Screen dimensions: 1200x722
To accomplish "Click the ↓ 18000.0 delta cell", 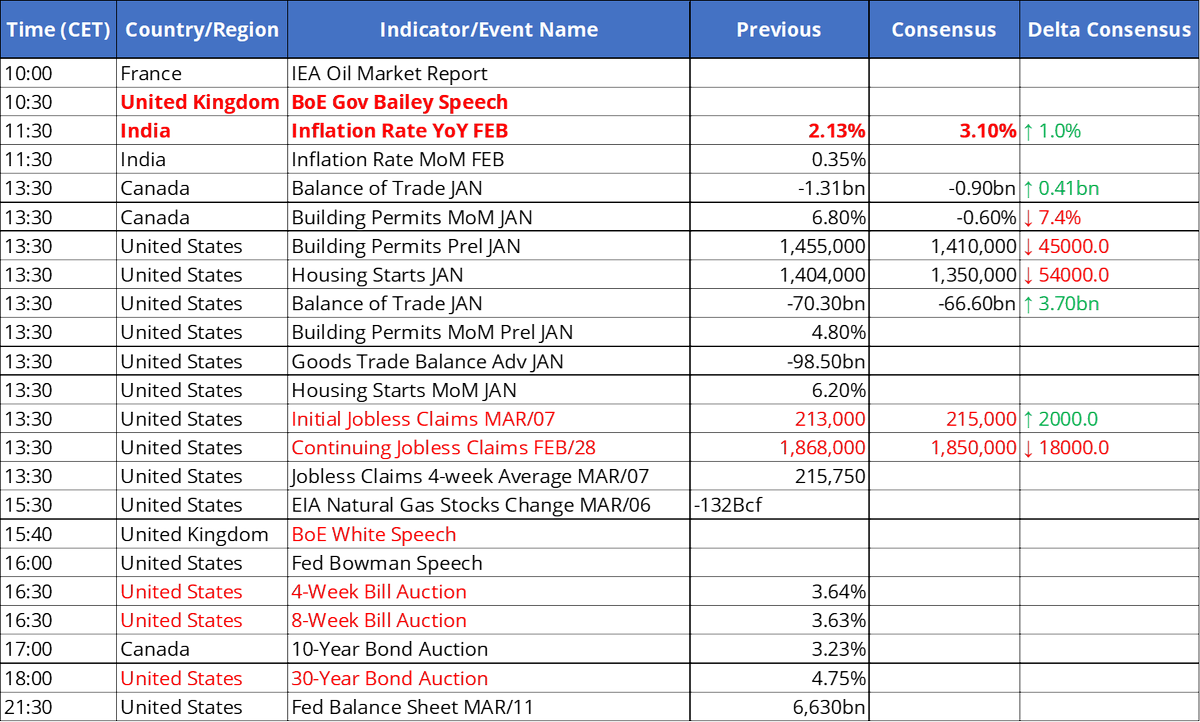I will (x=1109, y=448).
